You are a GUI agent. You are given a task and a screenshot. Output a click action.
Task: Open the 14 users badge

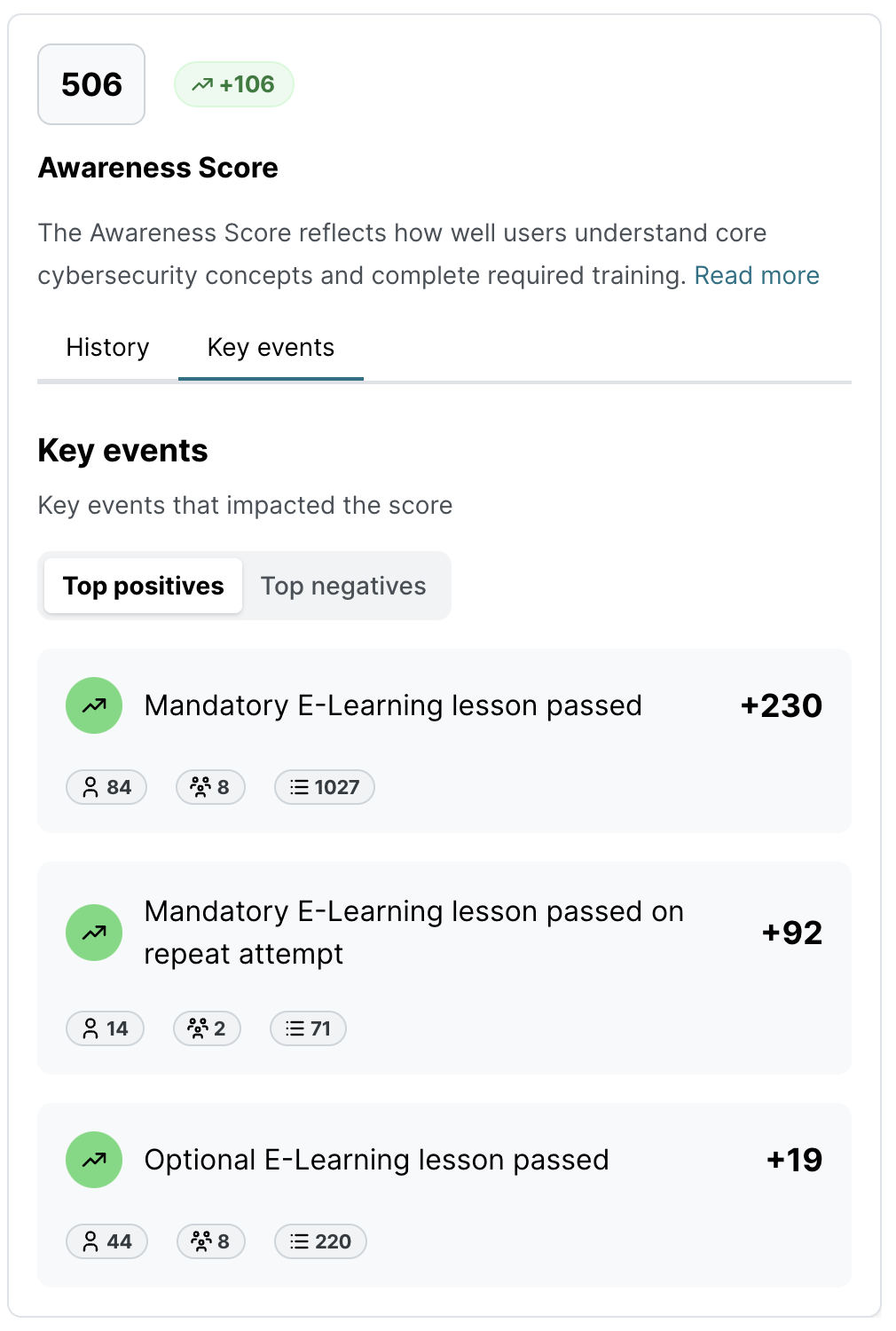pos(106,1028)
